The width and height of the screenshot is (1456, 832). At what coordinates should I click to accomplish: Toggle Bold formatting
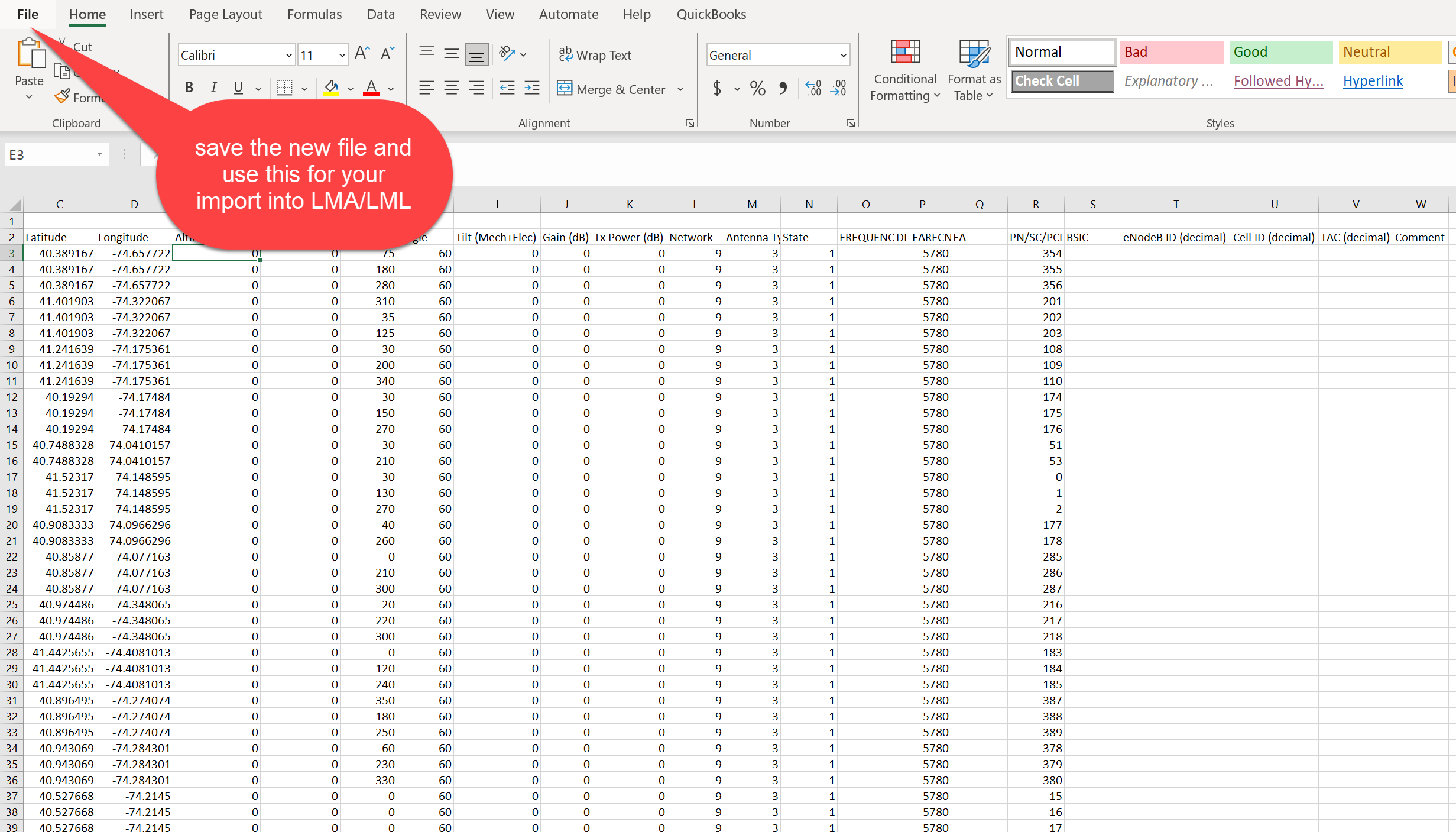tap(189, 88)
